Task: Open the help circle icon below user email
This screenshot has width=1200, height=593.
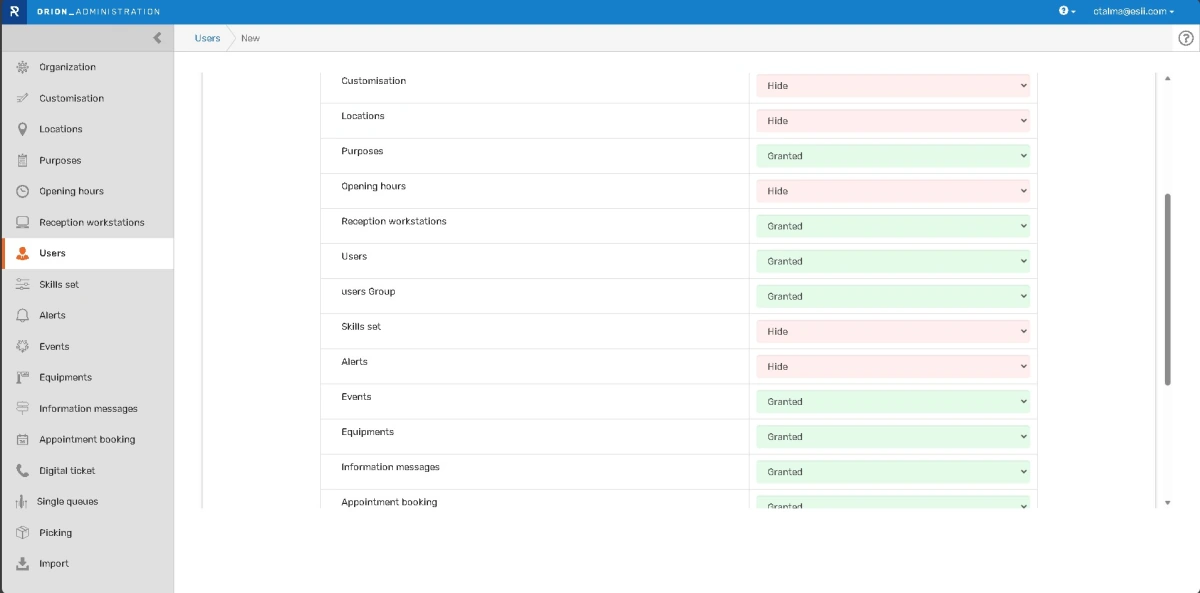Action: point(1186,38)
